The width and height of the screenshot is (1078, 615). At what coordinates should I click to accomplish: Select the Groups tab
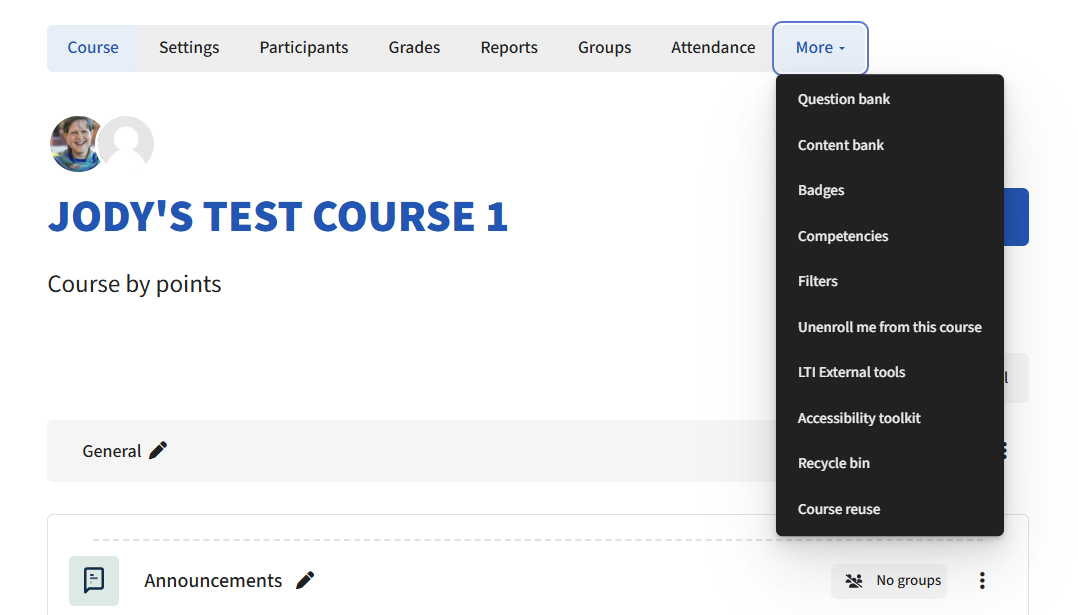(604, 48)
